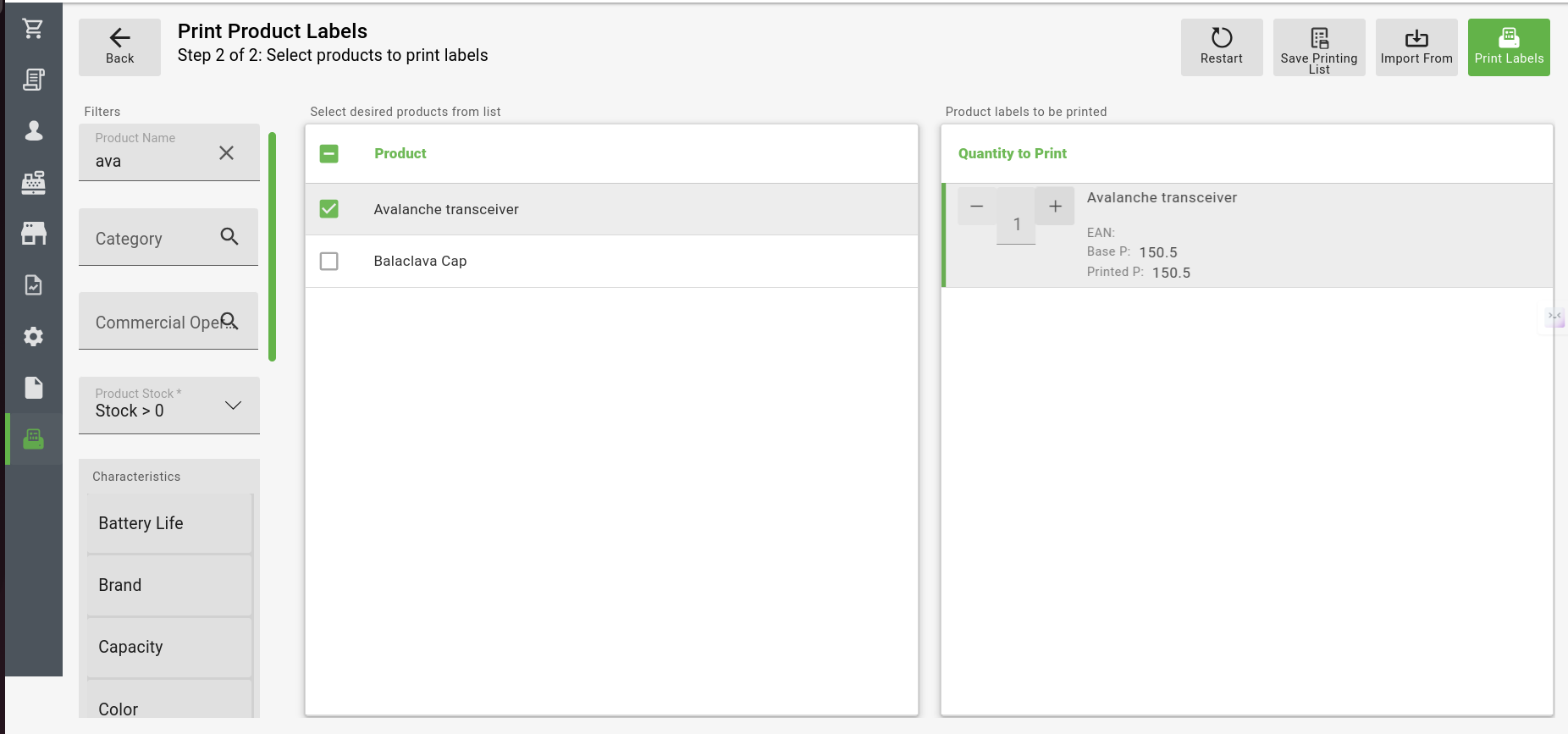Viewport: 1568px width, 734px height.
Task: Clear the Product Name filter text
Action: click(226, 153)
